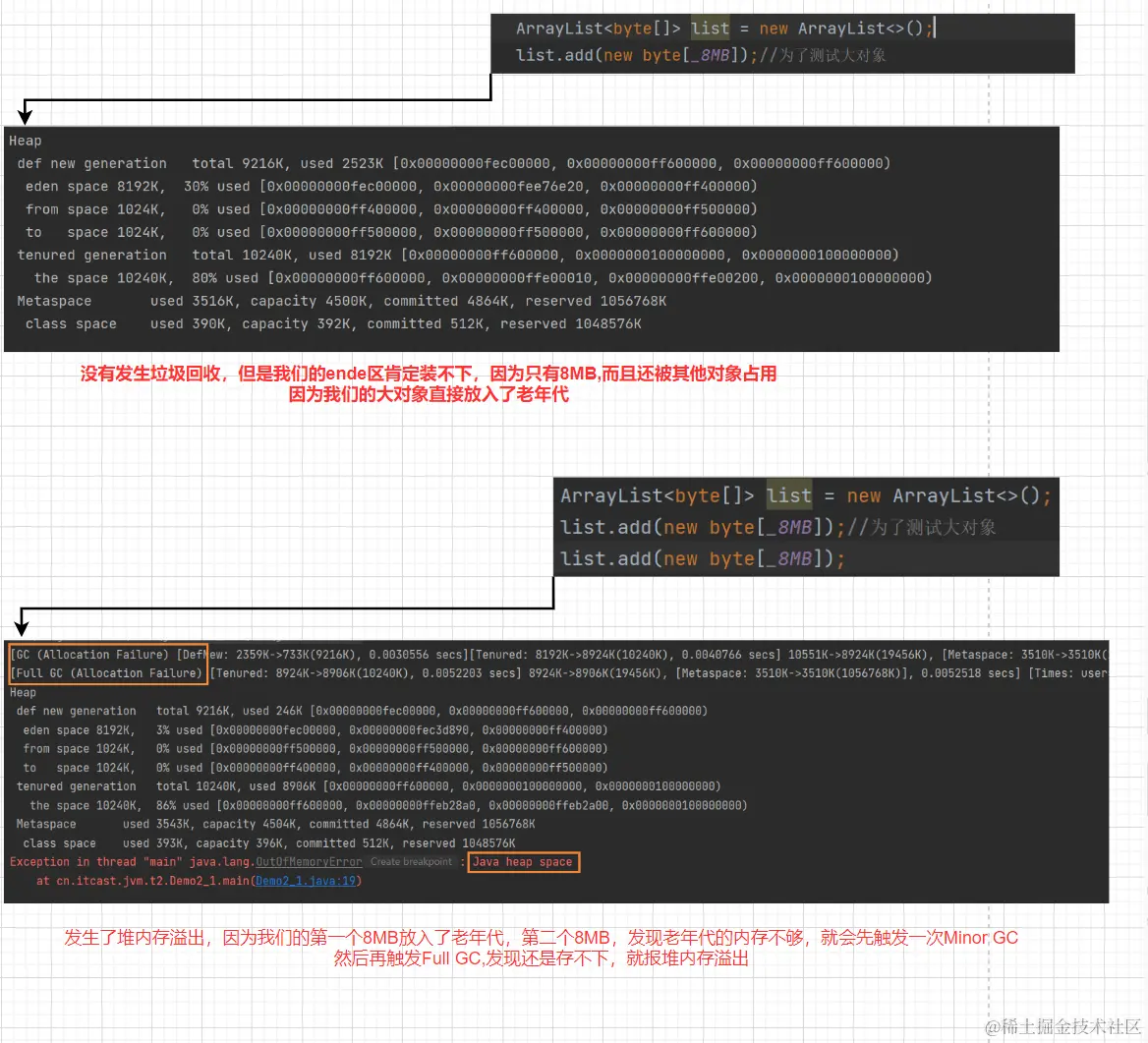Click the '[Full GC (Allocation Failure)' log entry

(x=106, y=673)
